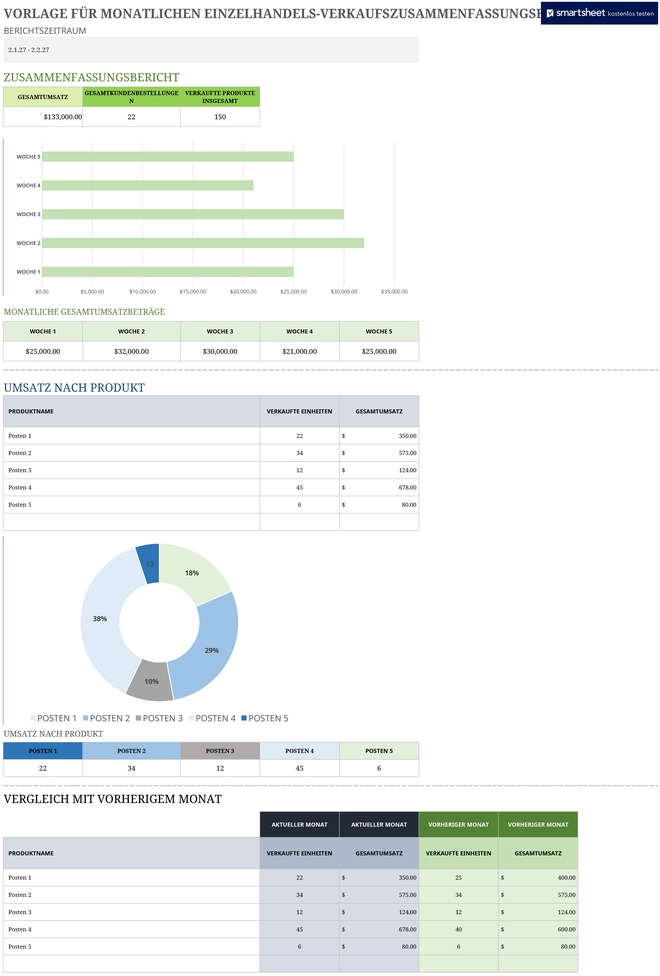Screen dimensions: 660x976
Task: Click the Posten 2 legend color marker
Action: (x=86, y=718)
